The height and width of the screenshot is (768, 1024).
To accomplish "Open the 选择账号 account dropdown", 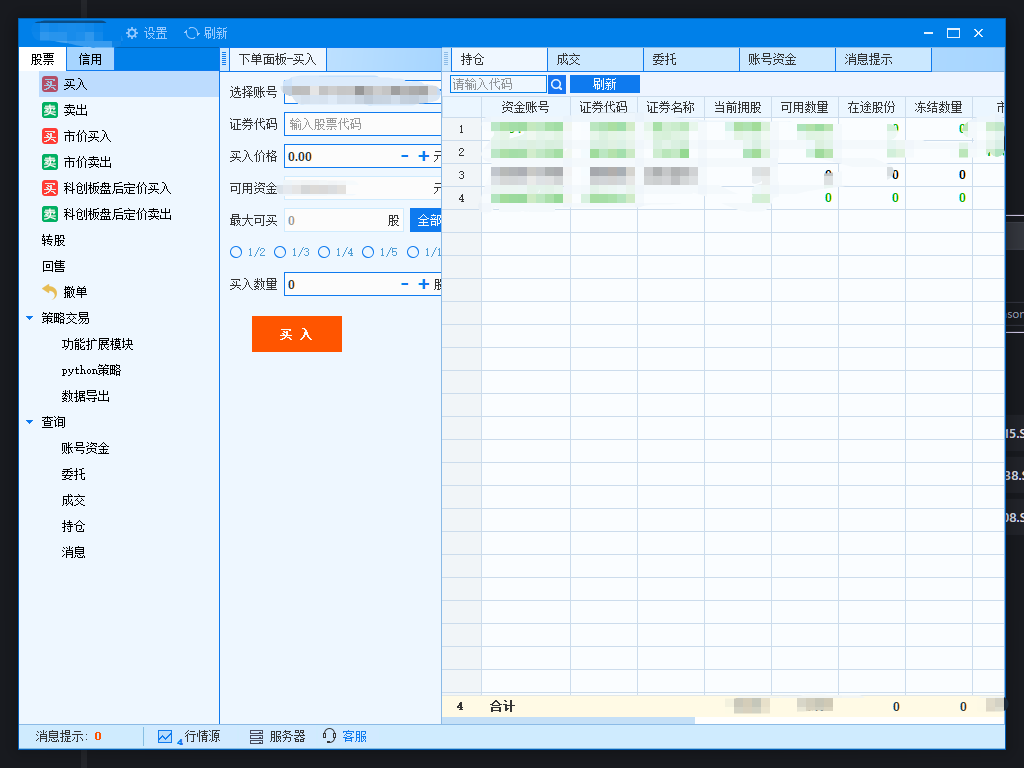I will [x=363, y=92].
